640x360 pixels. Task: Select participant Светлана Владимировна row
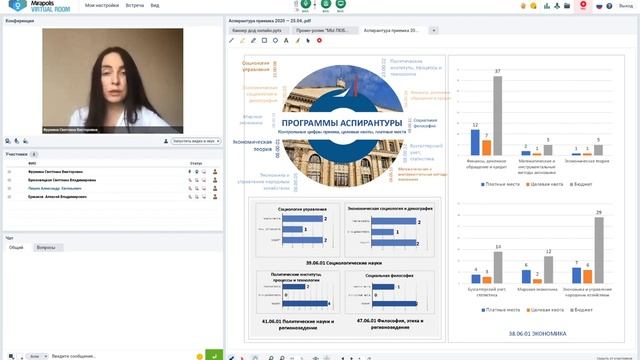(113, 180)
